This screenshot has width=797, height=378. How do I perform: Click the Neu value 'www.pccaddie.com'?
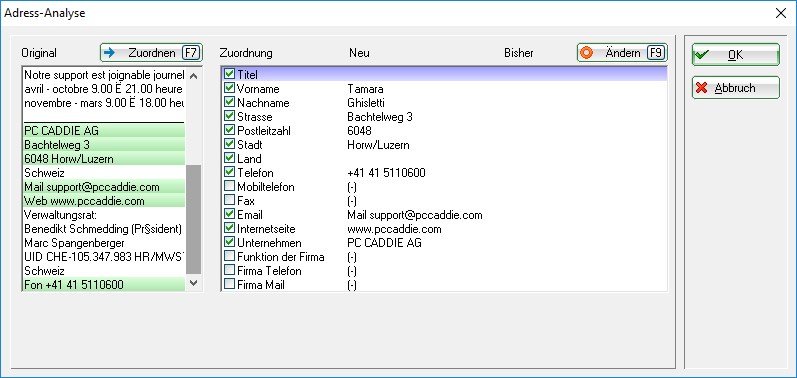click(394, 229)
